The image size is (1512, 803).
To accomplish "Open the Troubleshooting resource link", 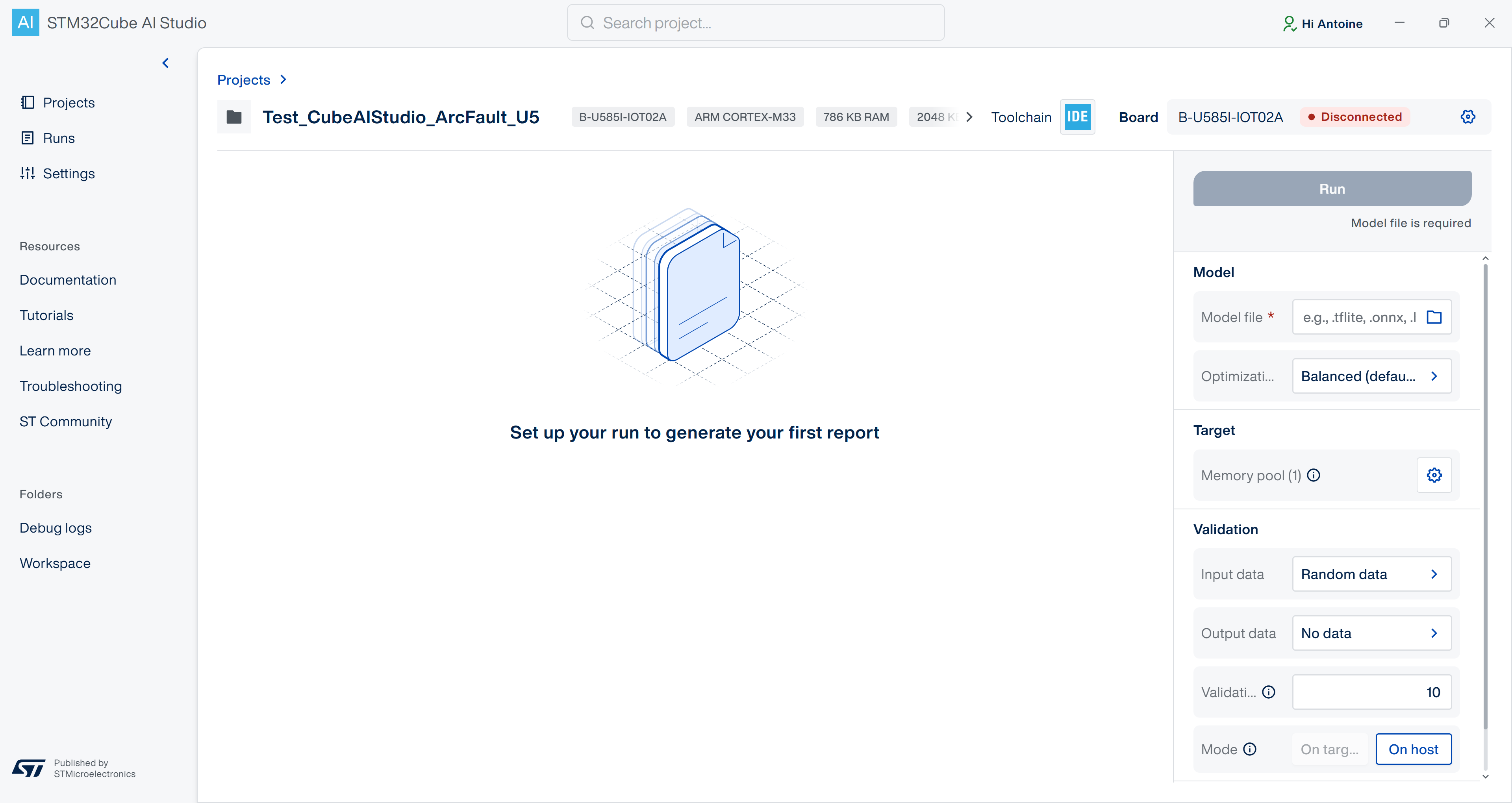I will tap(71, 386).
